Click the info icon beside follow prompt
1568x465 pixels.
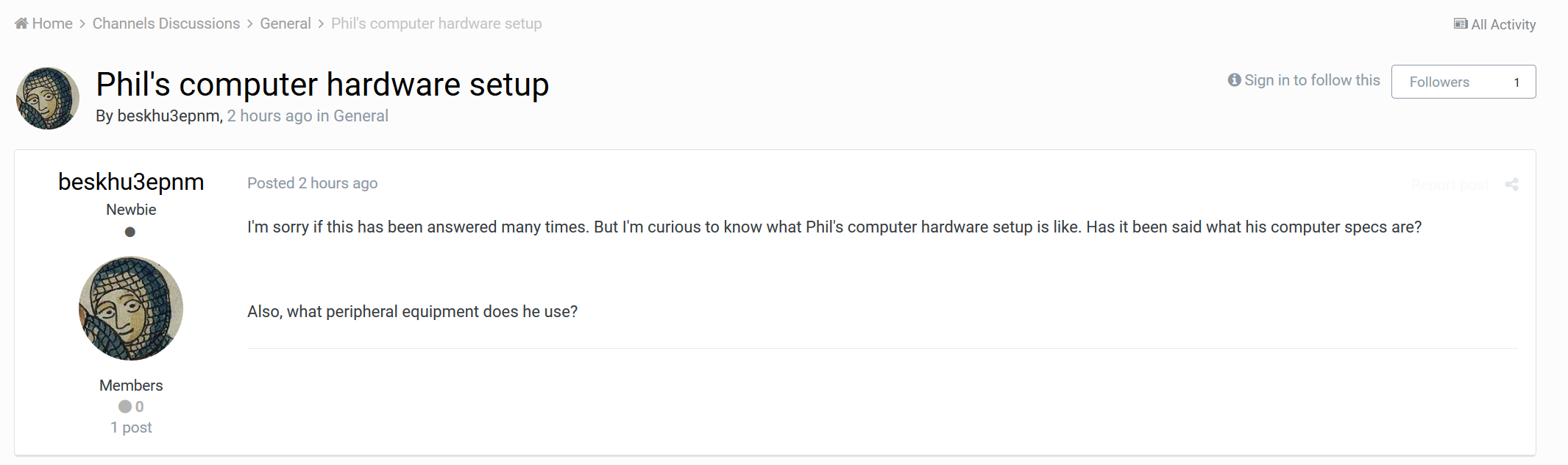coord(1234,80)
